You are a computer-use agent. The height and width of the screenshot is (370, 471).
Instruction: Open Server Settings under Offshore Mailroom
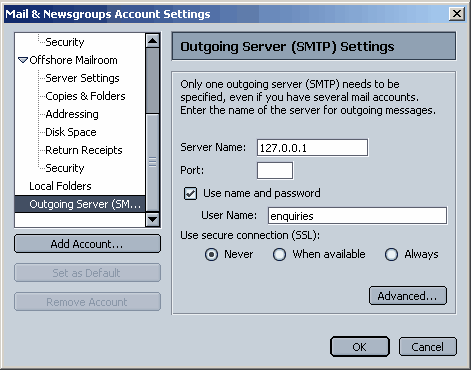[x=82, y=78]
